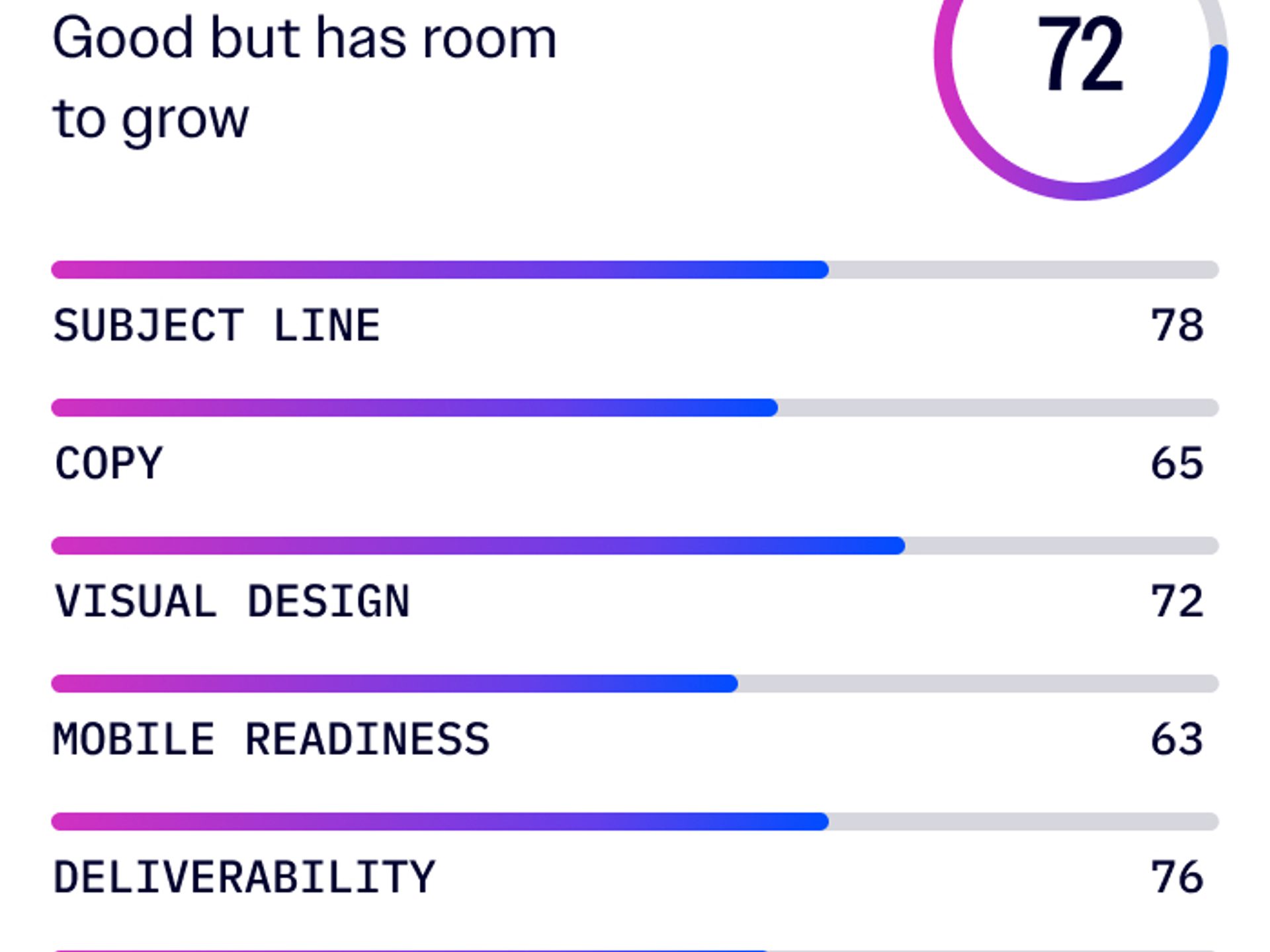Open the VISUAL DESIGN category label
The width and height of the screenshot is (1270, 952).
tap(232, 602)
